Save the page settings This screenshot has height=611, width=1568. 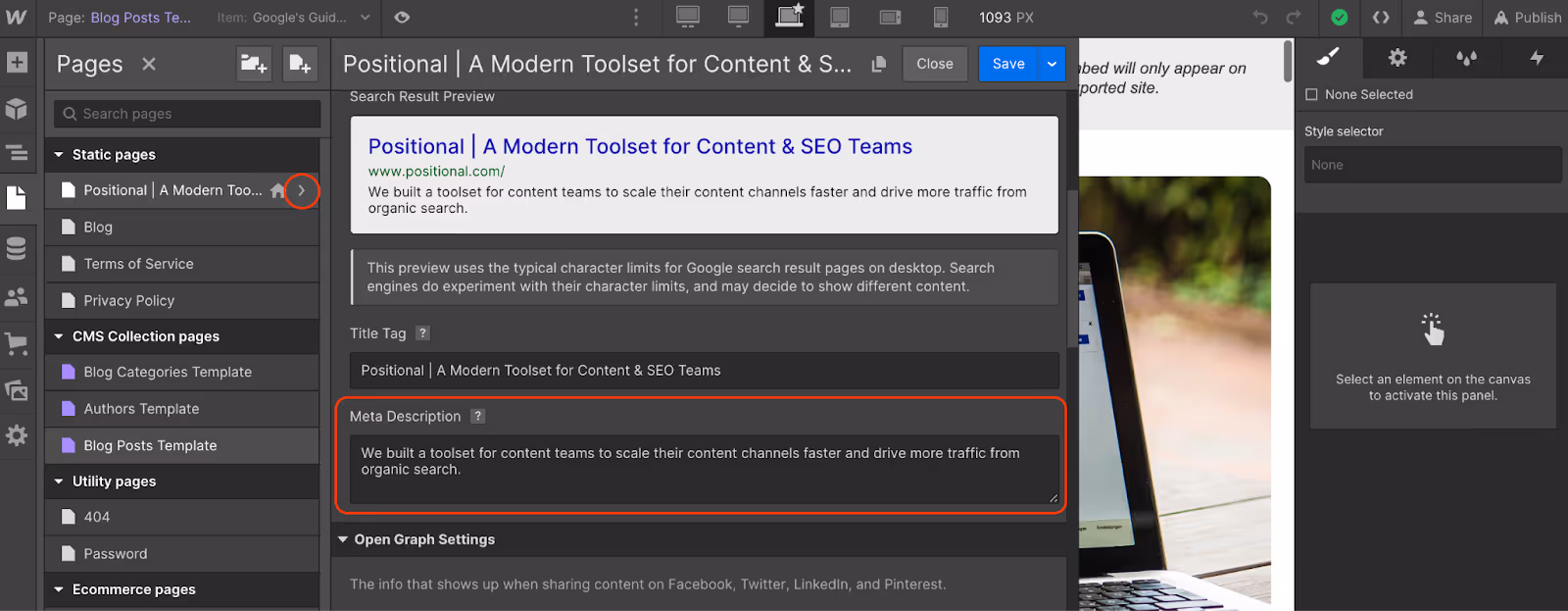1008,64
